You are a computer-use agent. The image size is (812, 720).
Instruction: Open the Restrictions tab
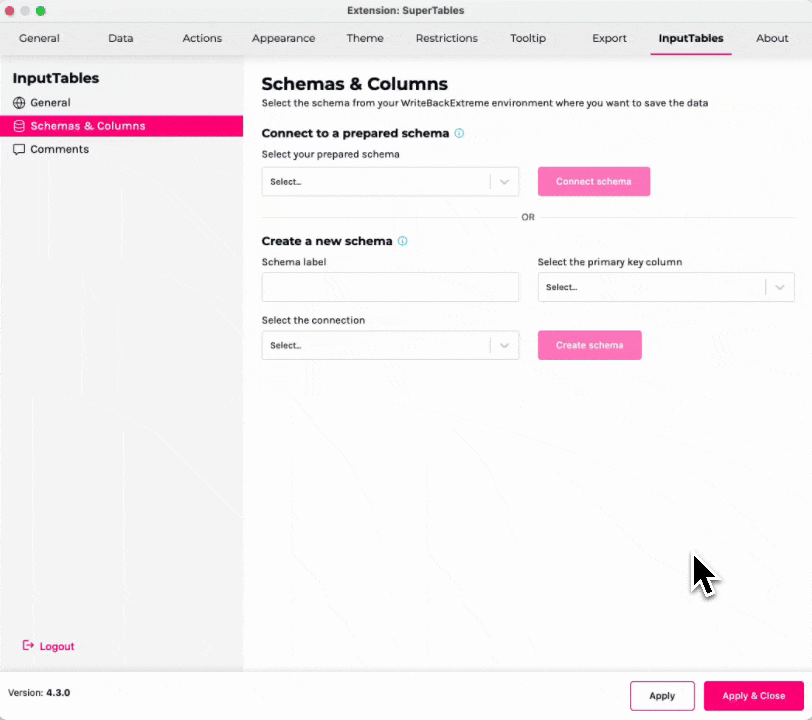click(446, 38)
